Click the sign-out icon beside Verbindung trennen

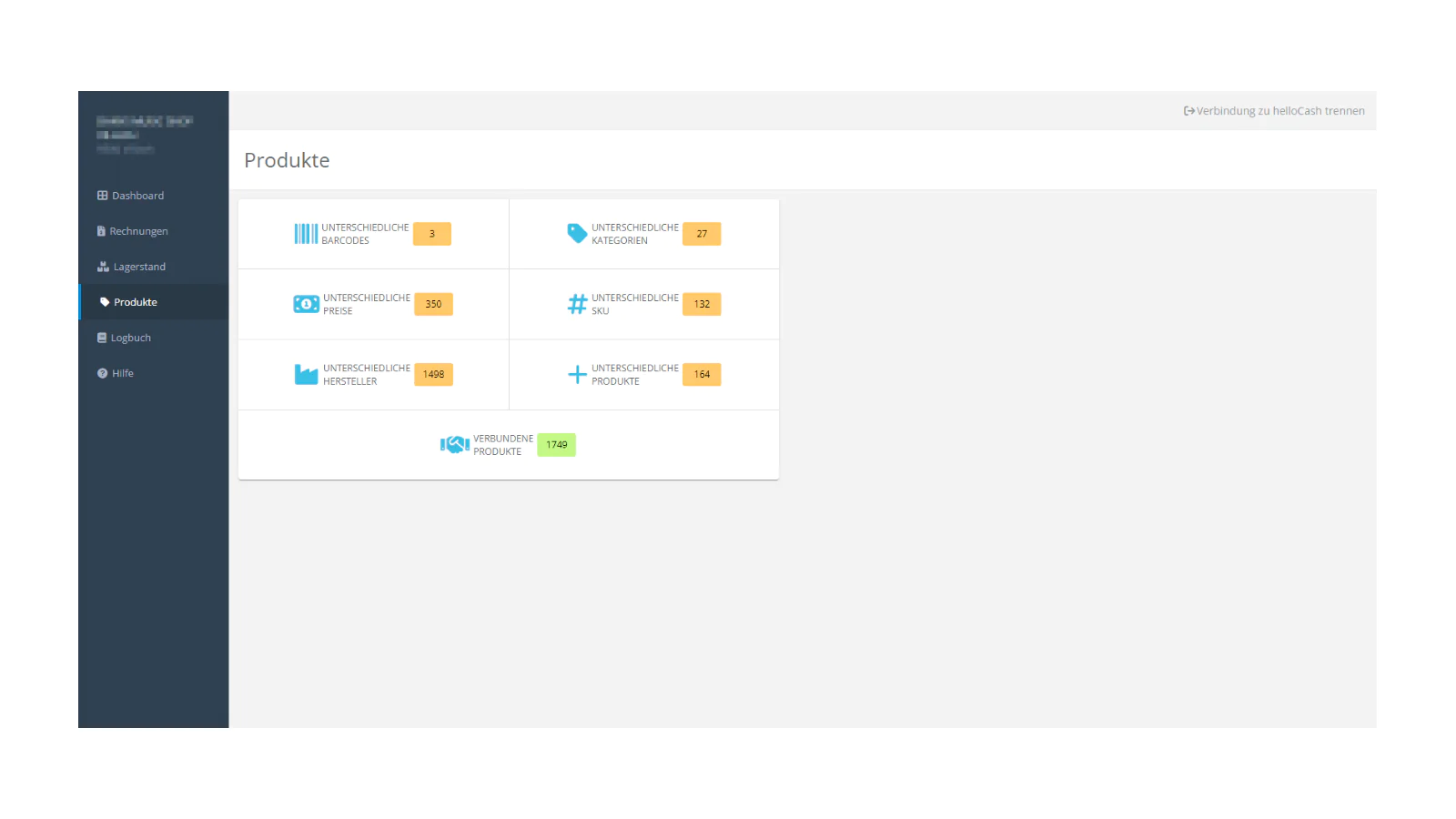[x=1188, y=111]
